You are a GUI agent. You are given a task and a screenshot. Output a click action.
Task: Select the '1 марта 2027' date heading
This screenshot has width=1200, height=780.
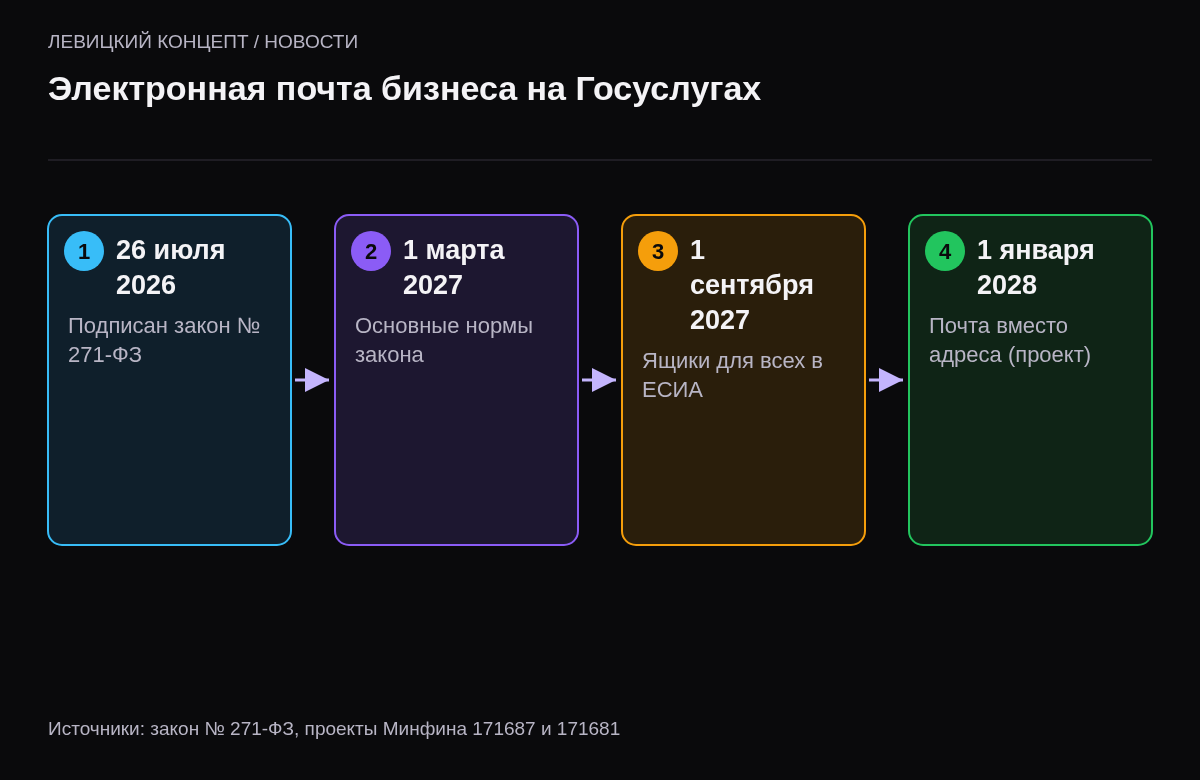point(454,267)
